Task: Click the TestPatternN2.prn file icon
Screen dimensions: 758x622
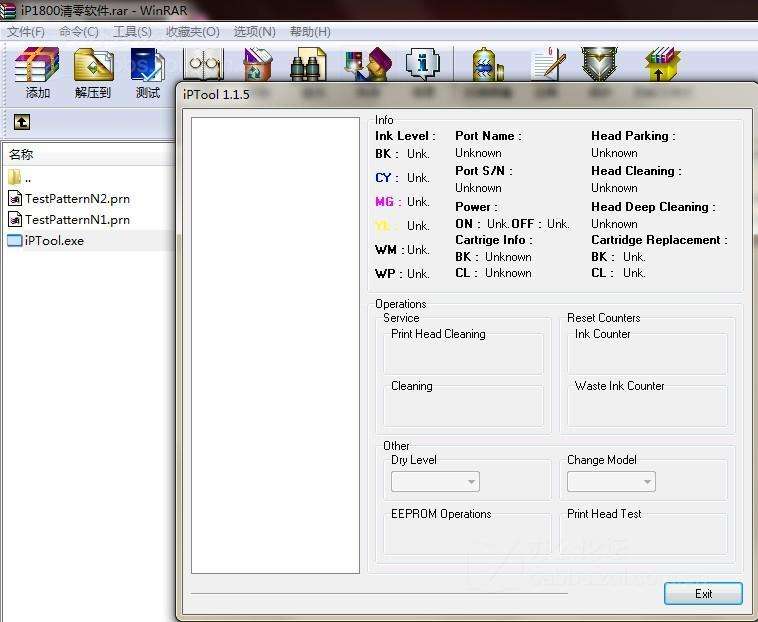Action: point(15,199)
